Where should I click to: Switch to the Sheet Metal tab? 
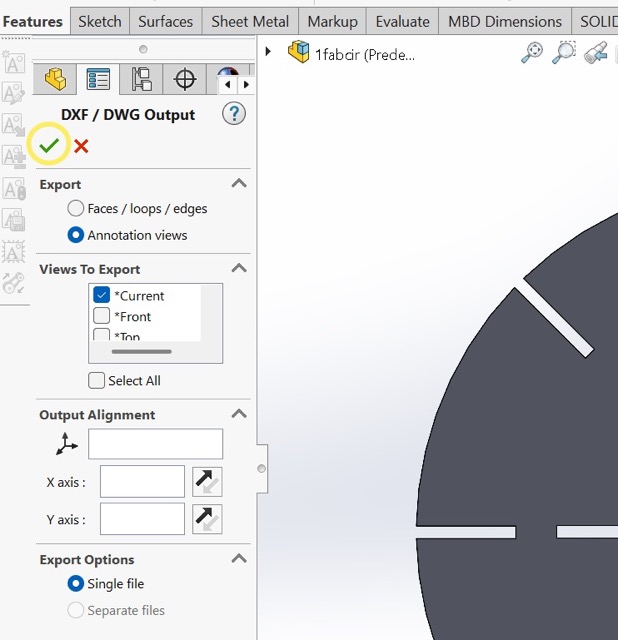click(x=250, y=21)
